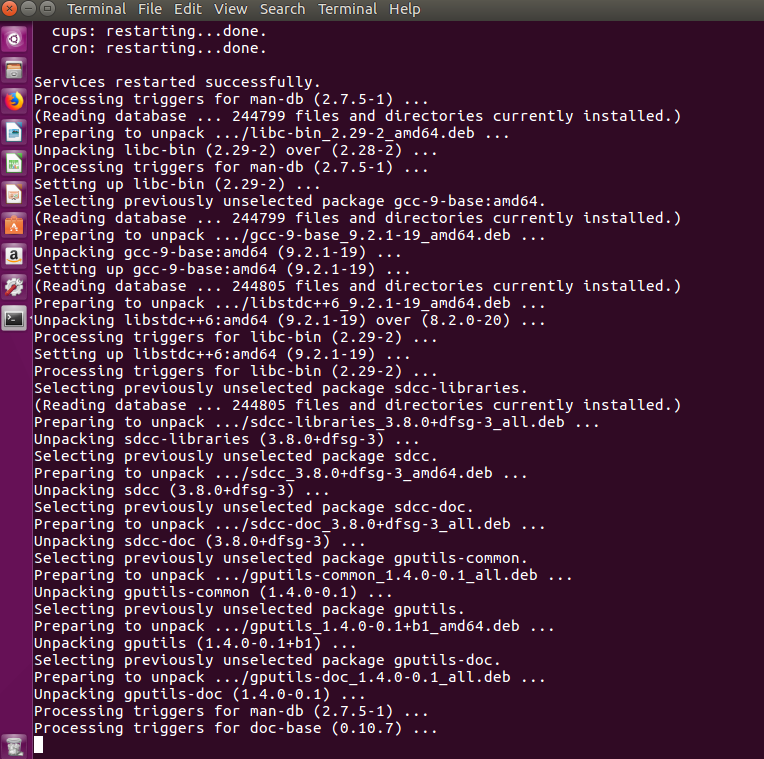
Task: Open the Edit menu
Action: pos(188,9)
